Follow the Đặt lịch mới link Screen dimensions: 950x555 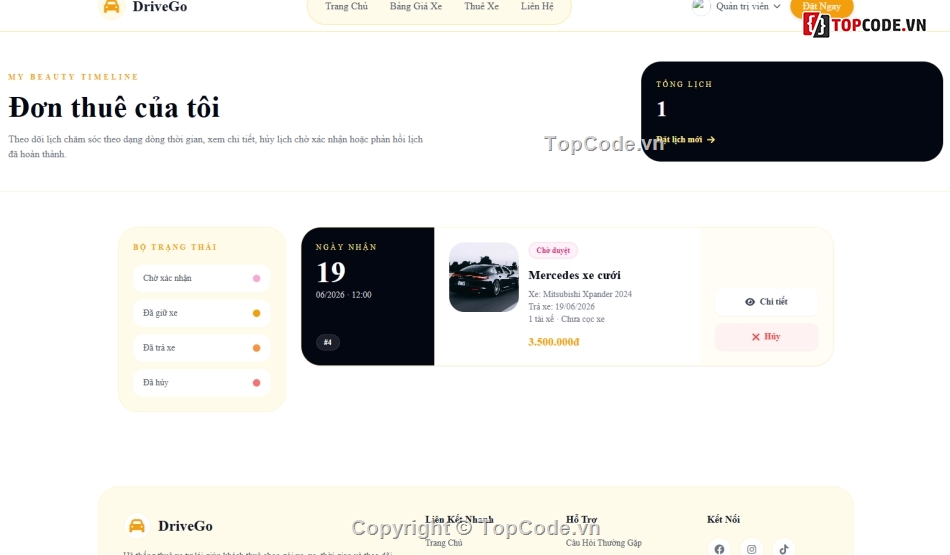[x=685, y=139]
